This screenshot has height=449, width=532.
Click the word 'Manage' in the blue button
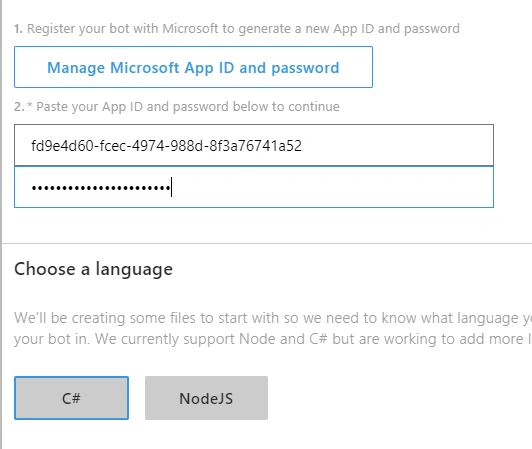click(76, 69)
